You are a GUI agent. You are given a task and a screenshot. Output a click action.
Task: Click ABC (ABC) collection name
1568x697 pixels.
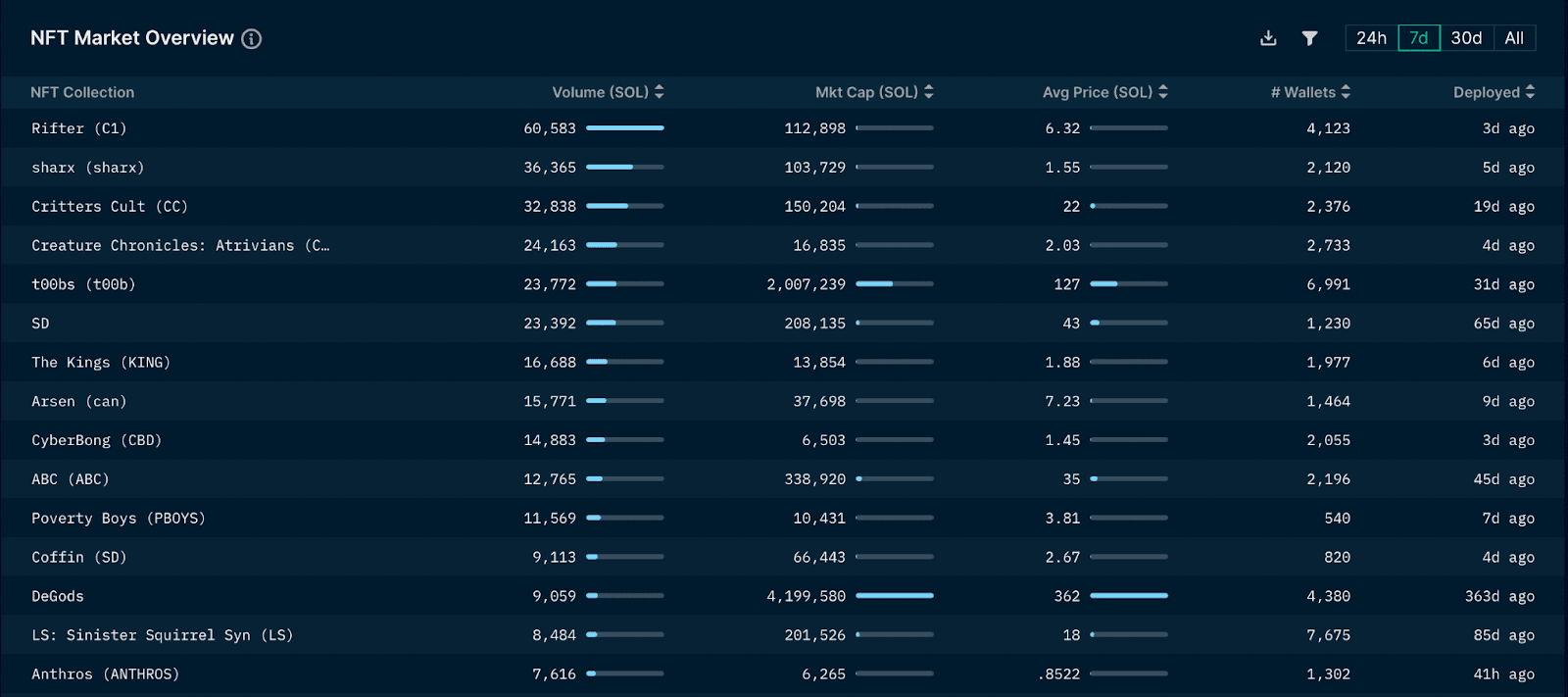71,479
